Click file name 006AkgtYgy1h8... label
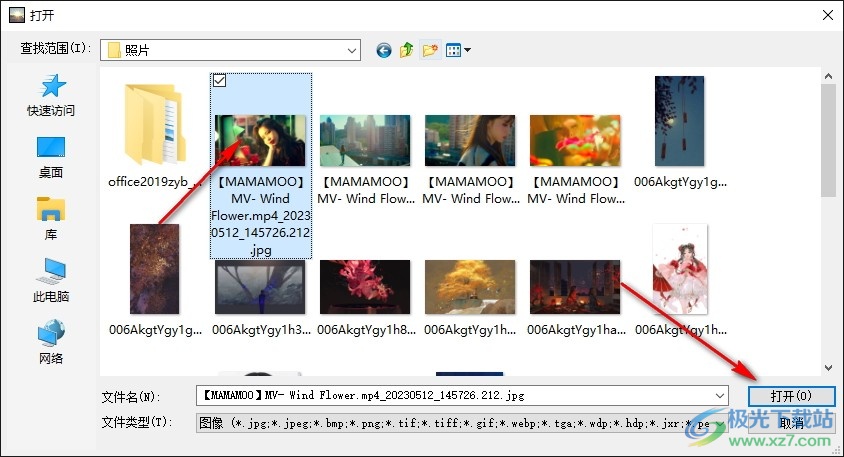Viewport: 844px width, 457px height. click(366, 329)
